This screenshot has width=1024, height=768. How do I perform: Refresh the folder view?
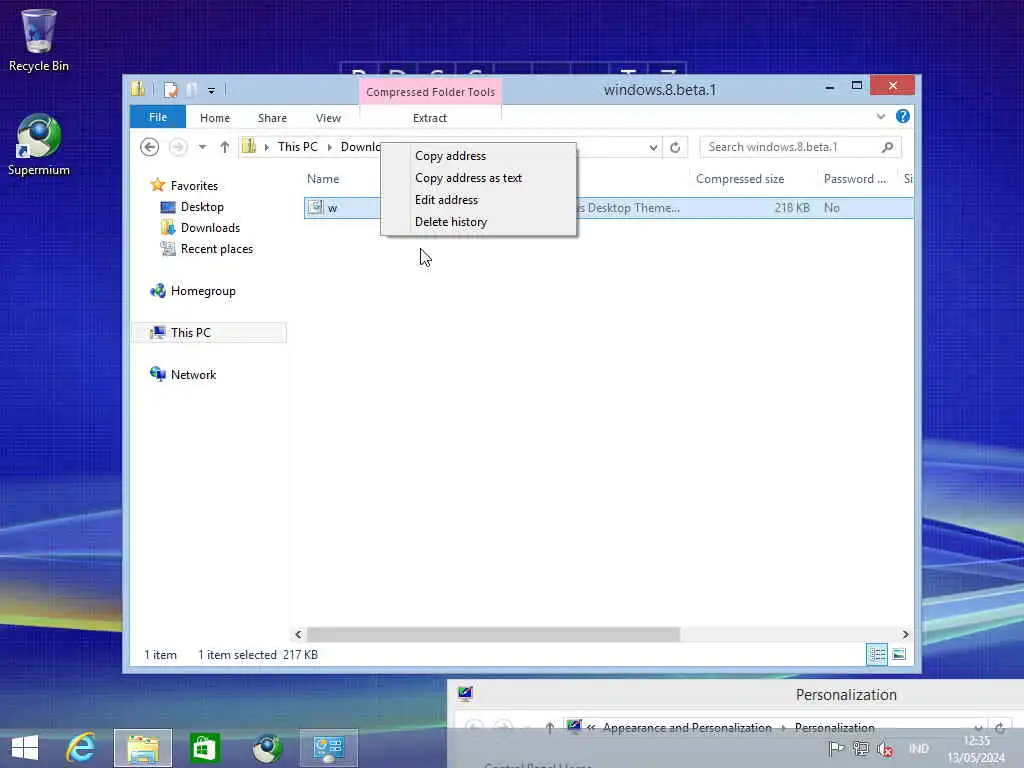coord(675,147)
